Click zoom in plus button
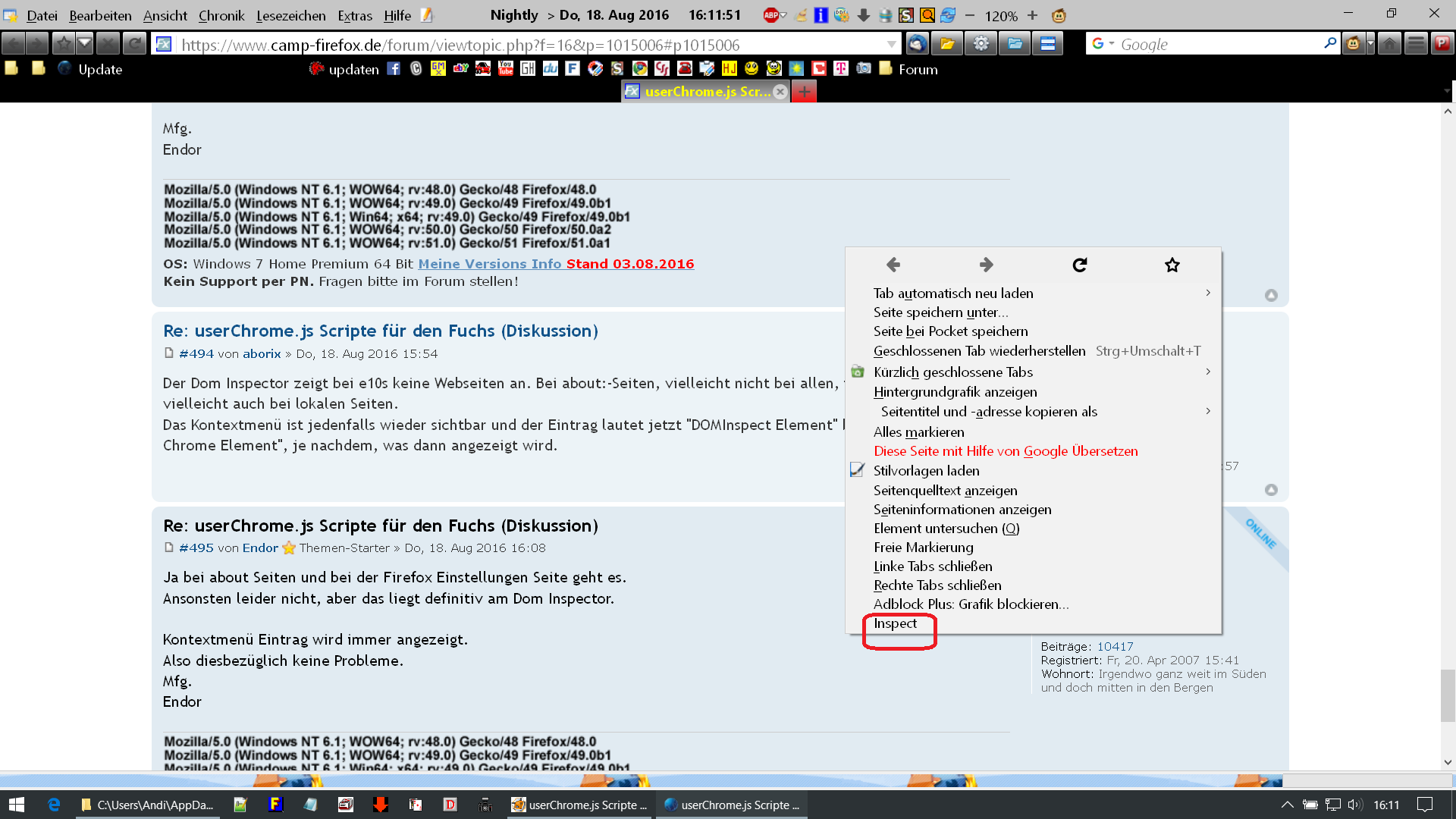 click(x=1032, y=15)
